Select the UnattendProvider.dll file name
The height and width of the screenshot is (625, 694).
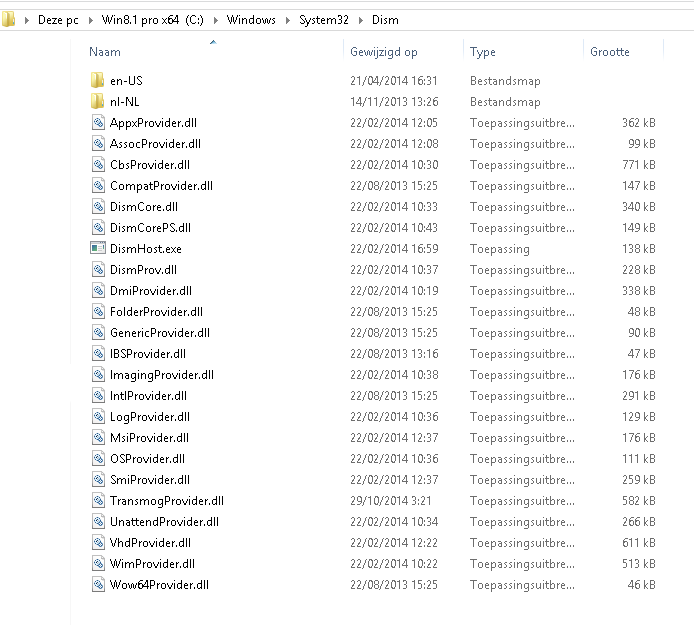pos(164,522)
